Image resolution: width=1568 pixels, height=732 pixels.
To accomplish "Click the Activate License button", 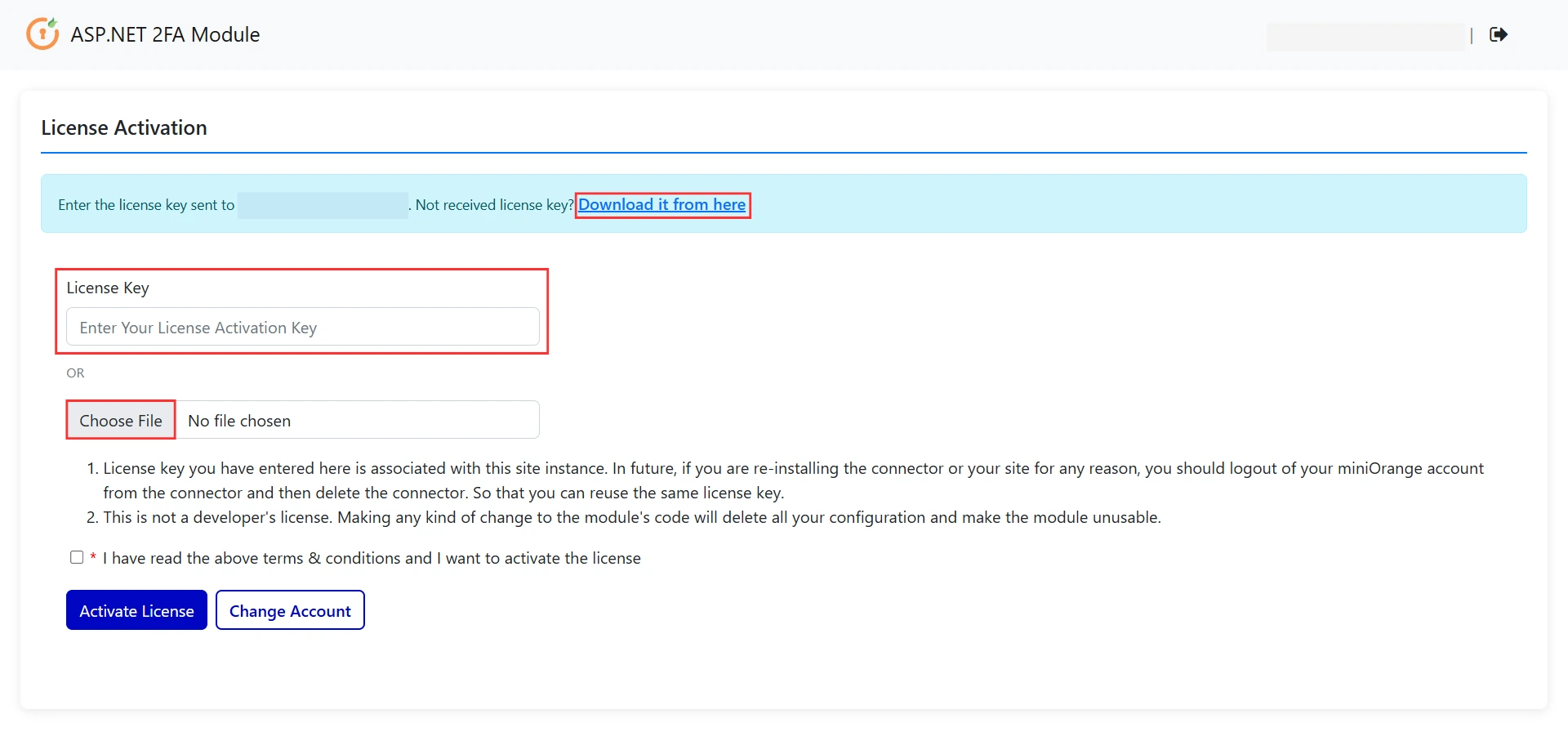I will 136,610.
